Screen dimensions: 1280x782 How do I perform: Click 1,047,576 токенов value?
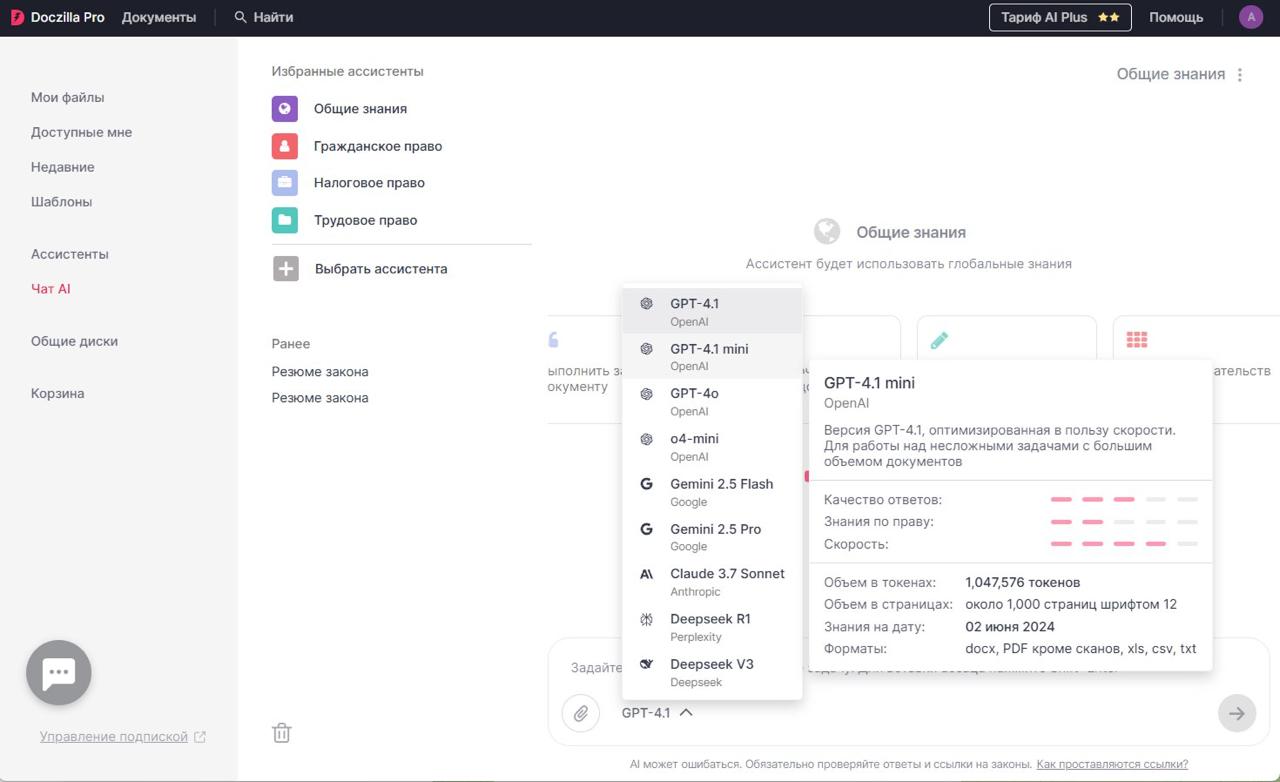[1023, 582]
